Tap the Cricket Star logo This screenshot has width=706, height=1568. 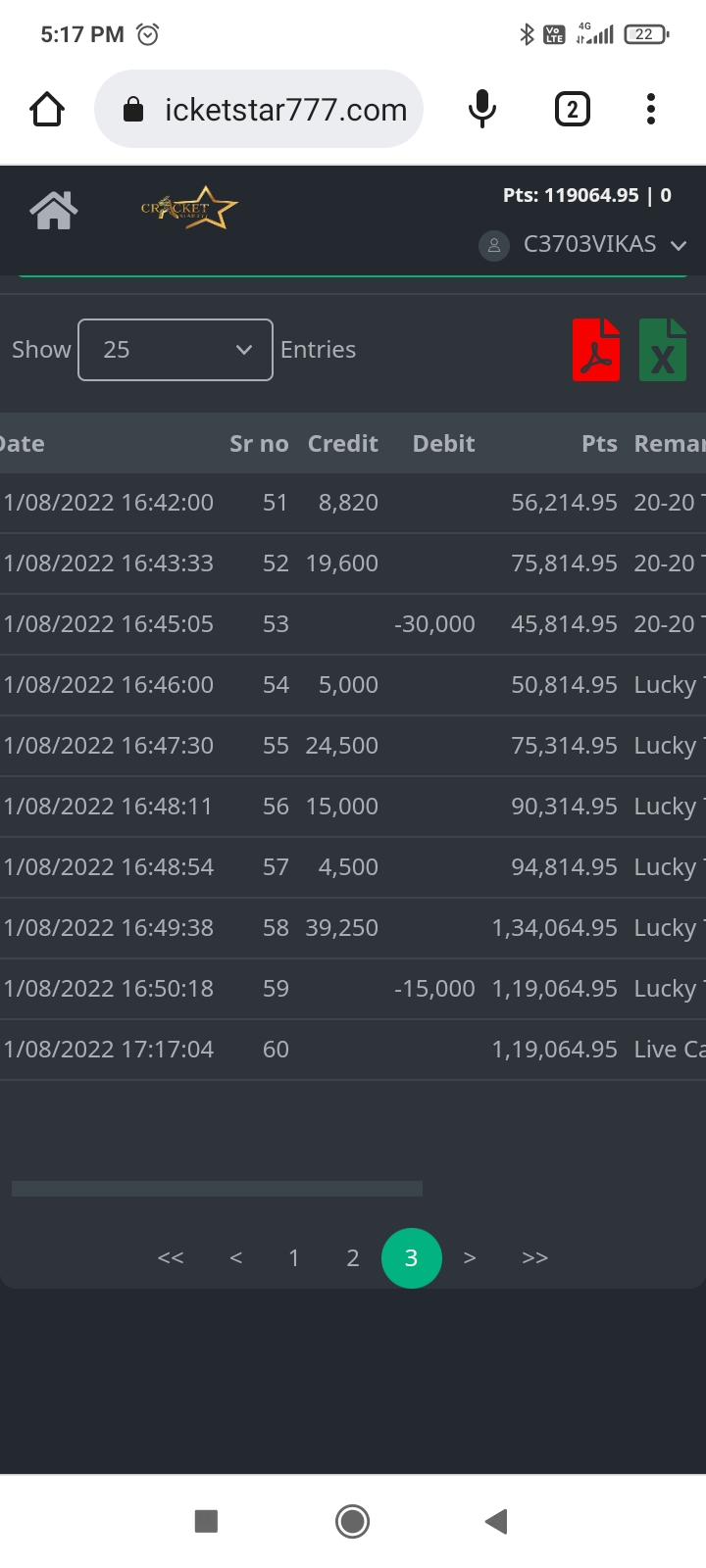pos(189,208)
